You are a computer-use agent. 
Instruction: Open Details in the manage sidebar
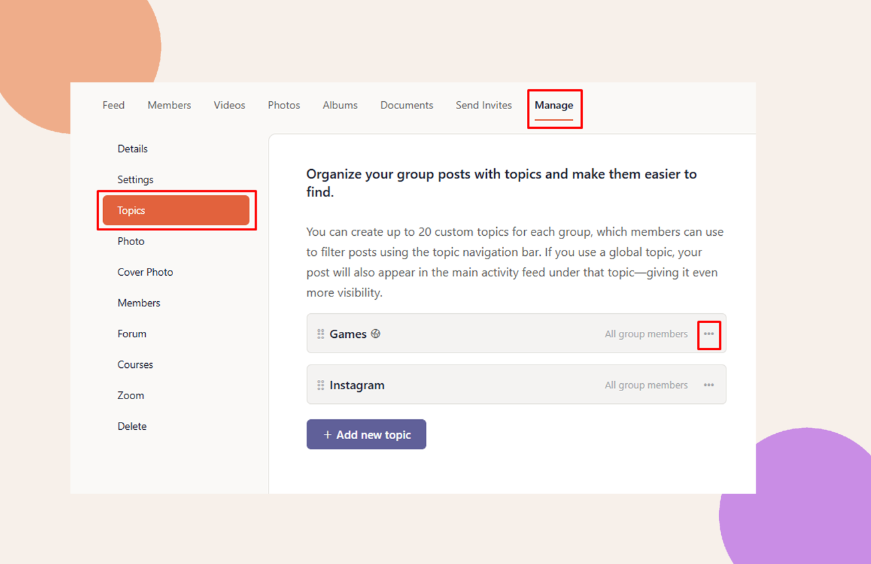(x=132, y=148)
